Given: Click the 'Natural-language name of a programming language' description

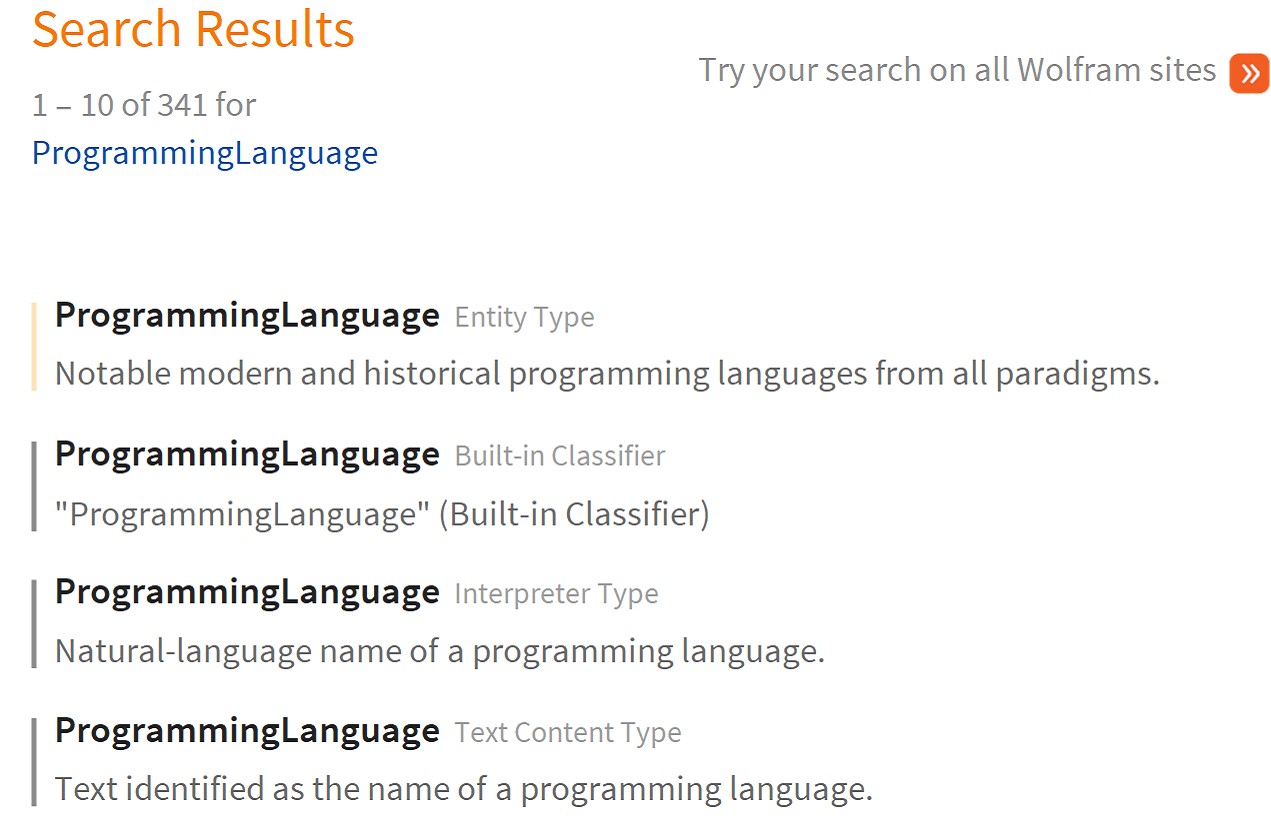Looking at the screenshot, I should pos(440,652).
